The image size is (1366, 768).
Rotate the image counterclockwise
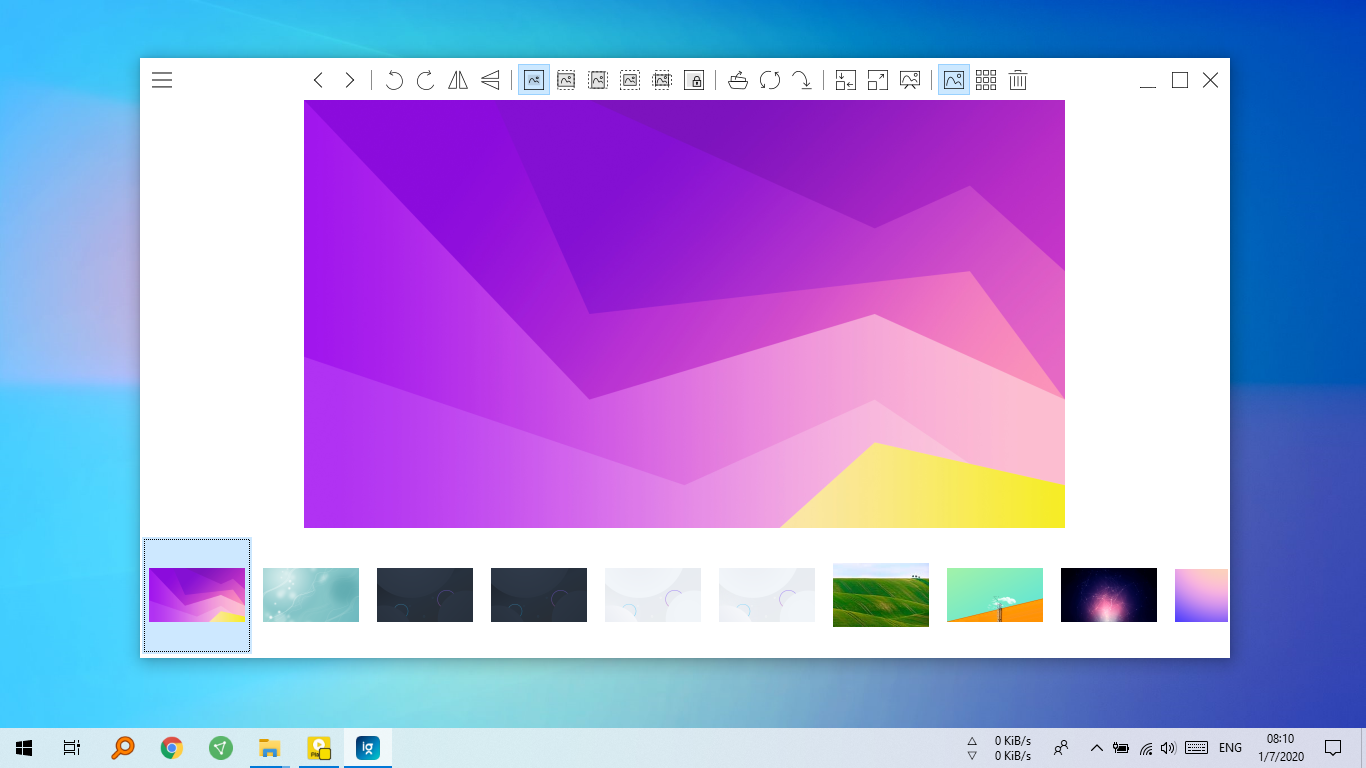tap(394, 80)
